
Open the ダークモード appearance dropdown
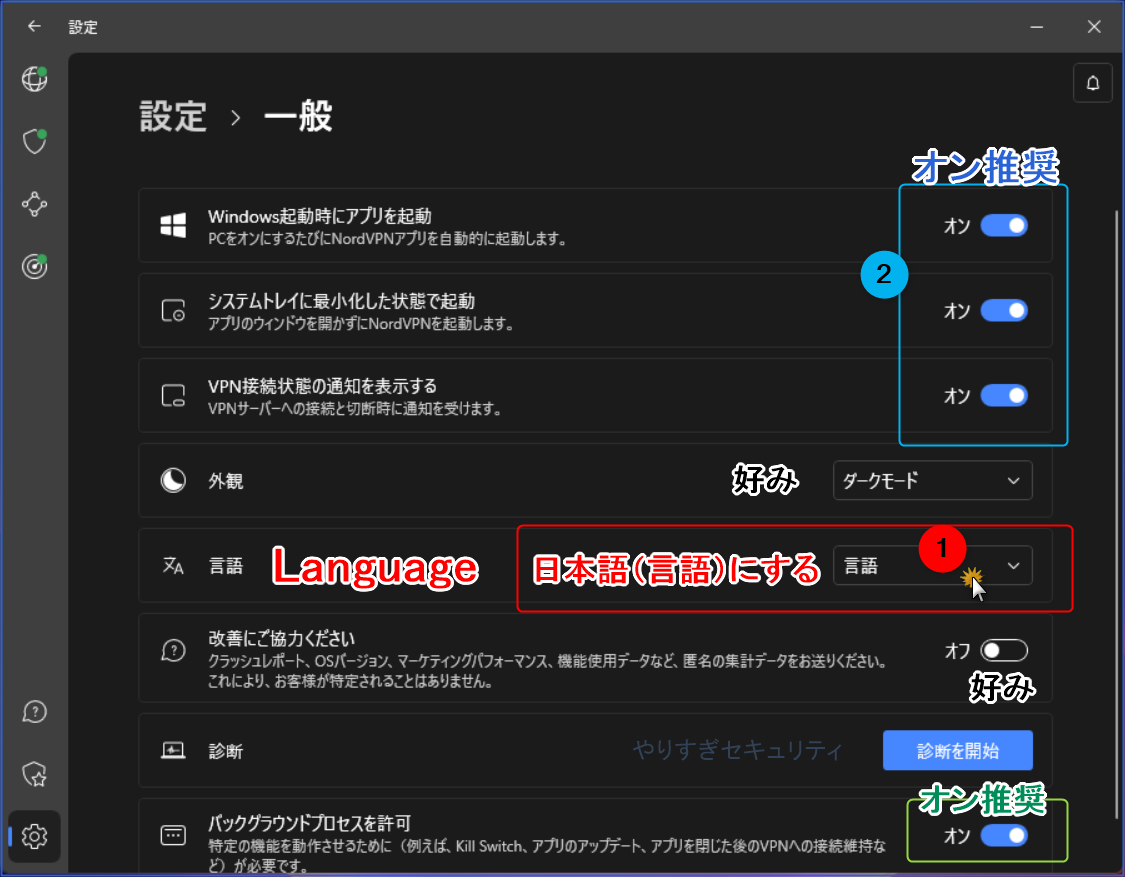[932, 480]
